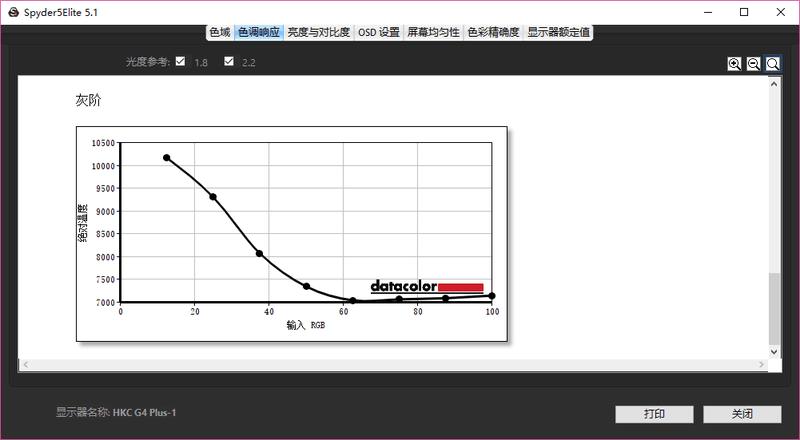Select the fit-to-view magnifier icon
This screenshot has width=800, height=440.
coord(773,64)
